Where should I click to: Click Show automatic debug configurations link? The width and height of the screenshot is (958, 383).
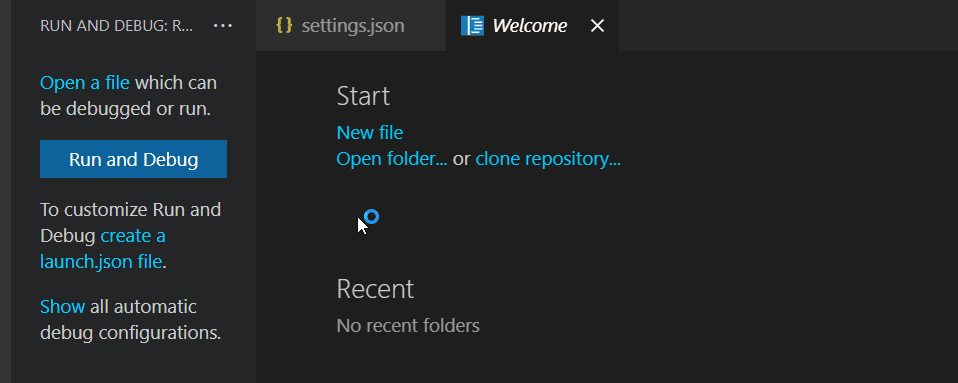click(x=62, y=306)
